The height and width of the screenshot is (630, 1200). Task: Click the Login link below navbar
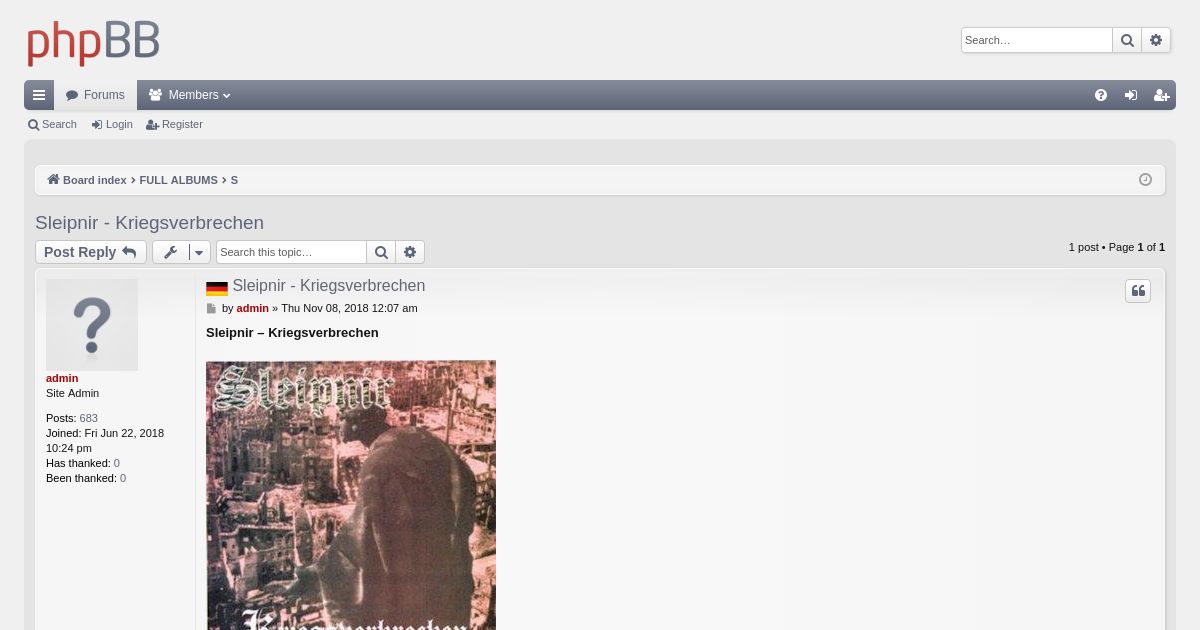(x=112, y=125)
